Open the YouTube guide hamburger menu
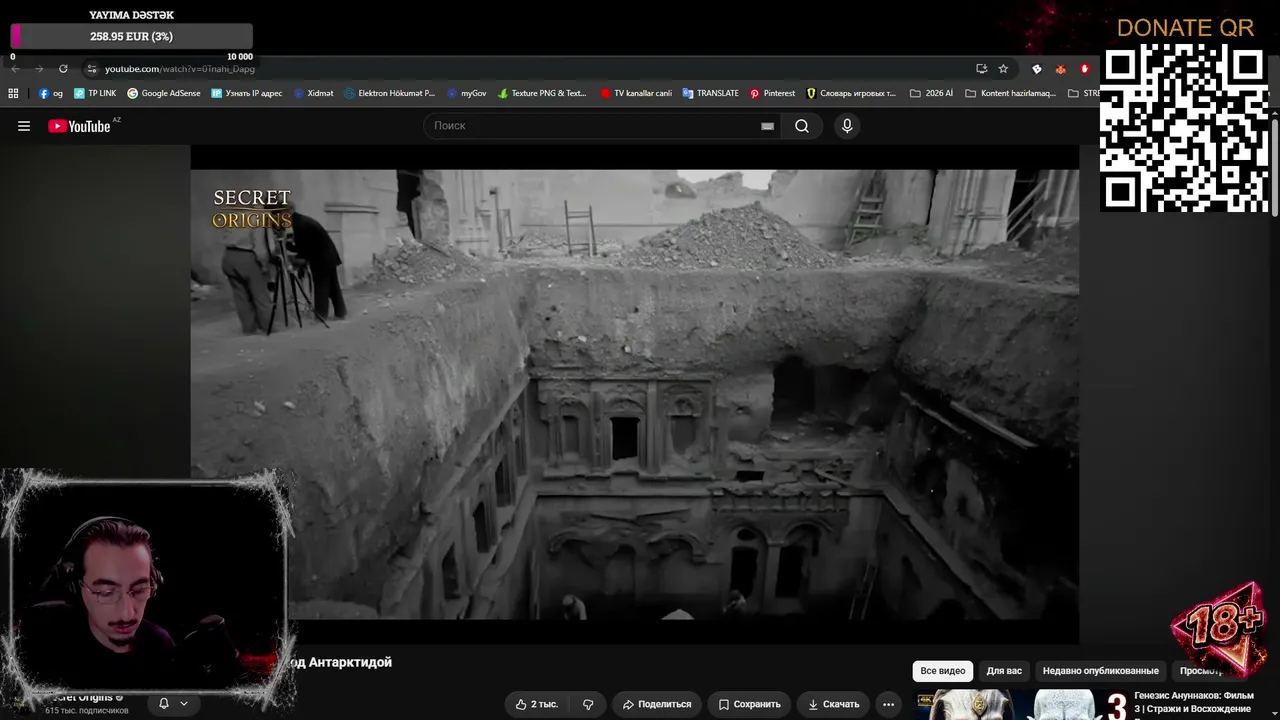 [24, 126]
